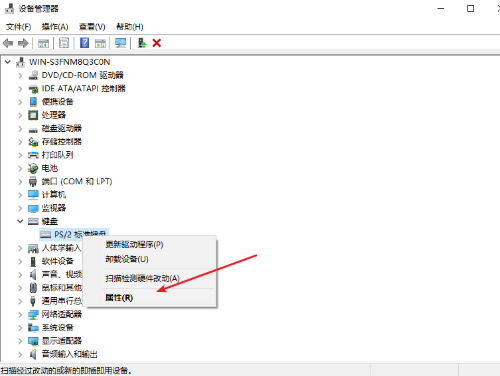Click the show/hide console tree icon

pos(43,43)
